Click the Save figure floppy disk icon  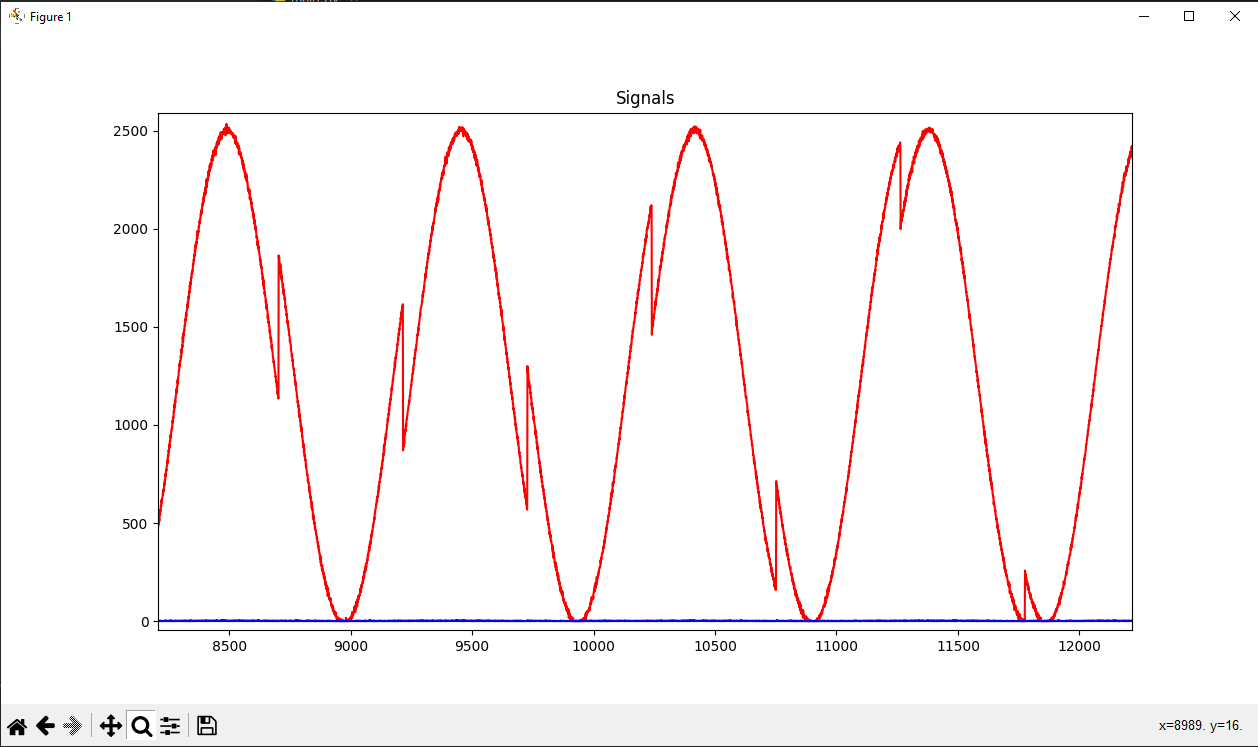tap(205, 725)
